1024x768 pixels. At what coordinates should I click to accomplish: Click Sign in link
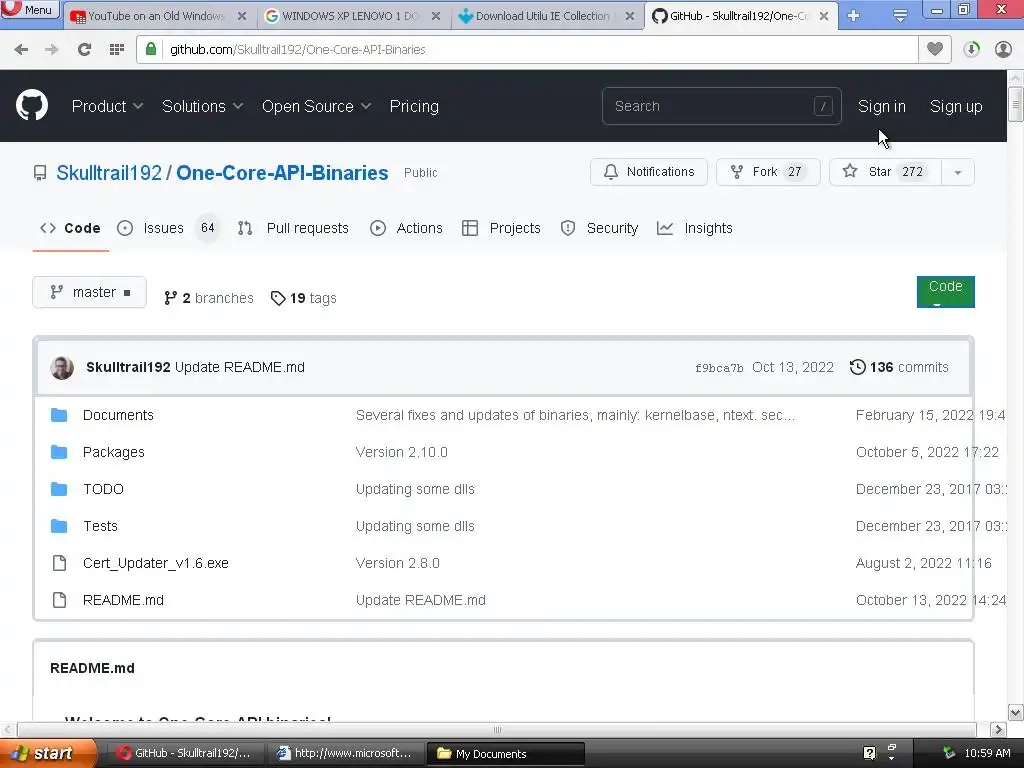[882, 106]
